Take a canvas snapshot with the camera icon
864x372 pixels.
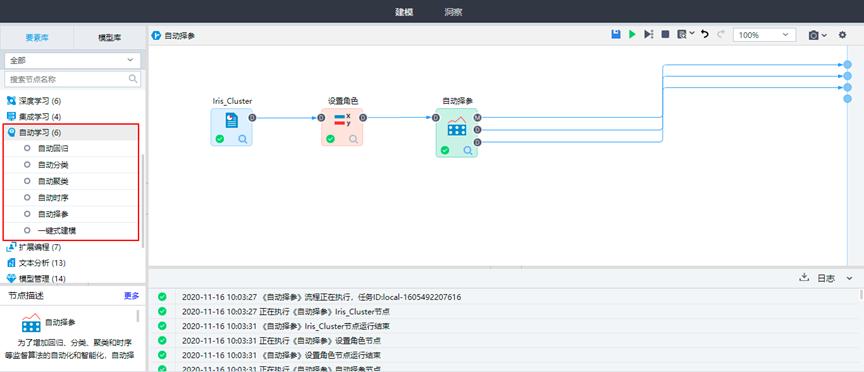[813, 35]
